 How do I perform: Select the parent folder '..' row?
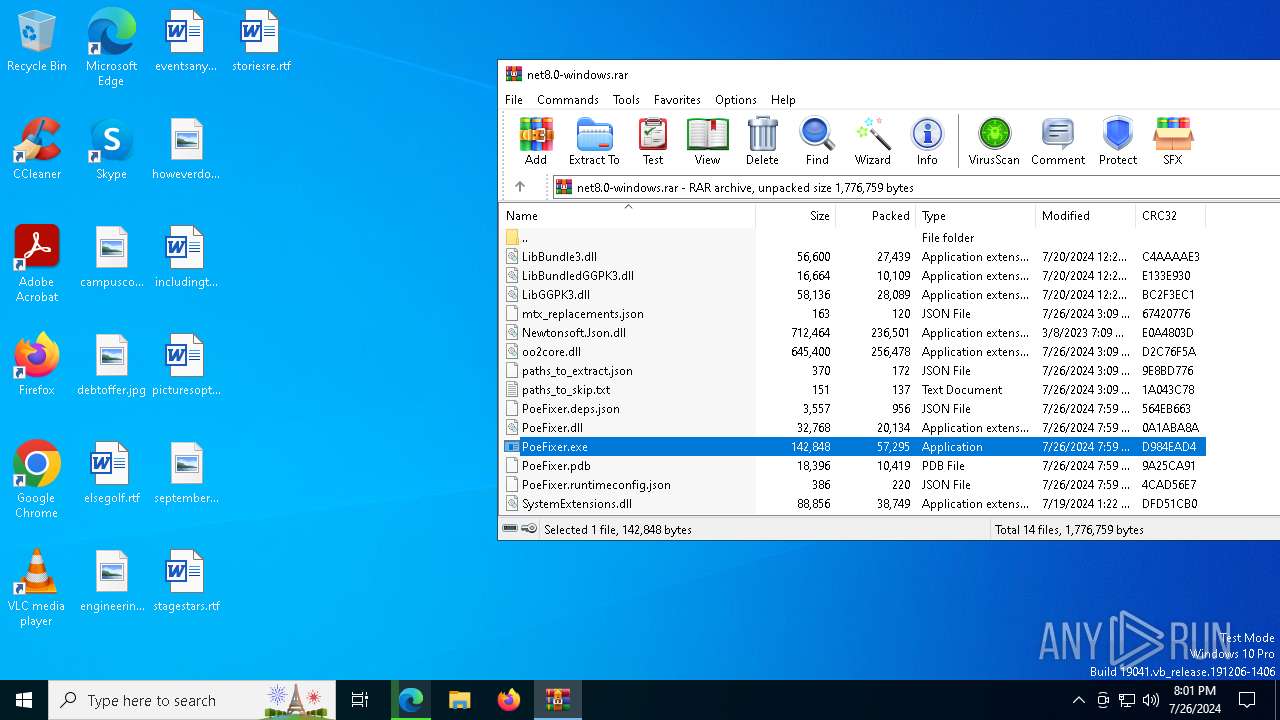click(x=853, y=238)
